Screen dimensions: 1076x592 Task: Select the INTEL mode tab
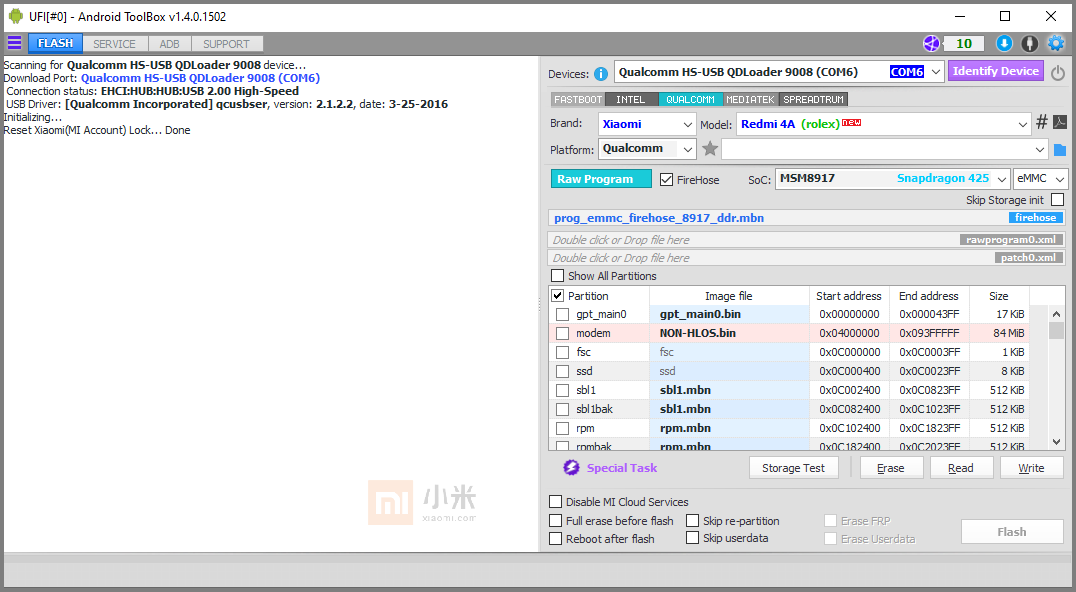coord(631,99)
